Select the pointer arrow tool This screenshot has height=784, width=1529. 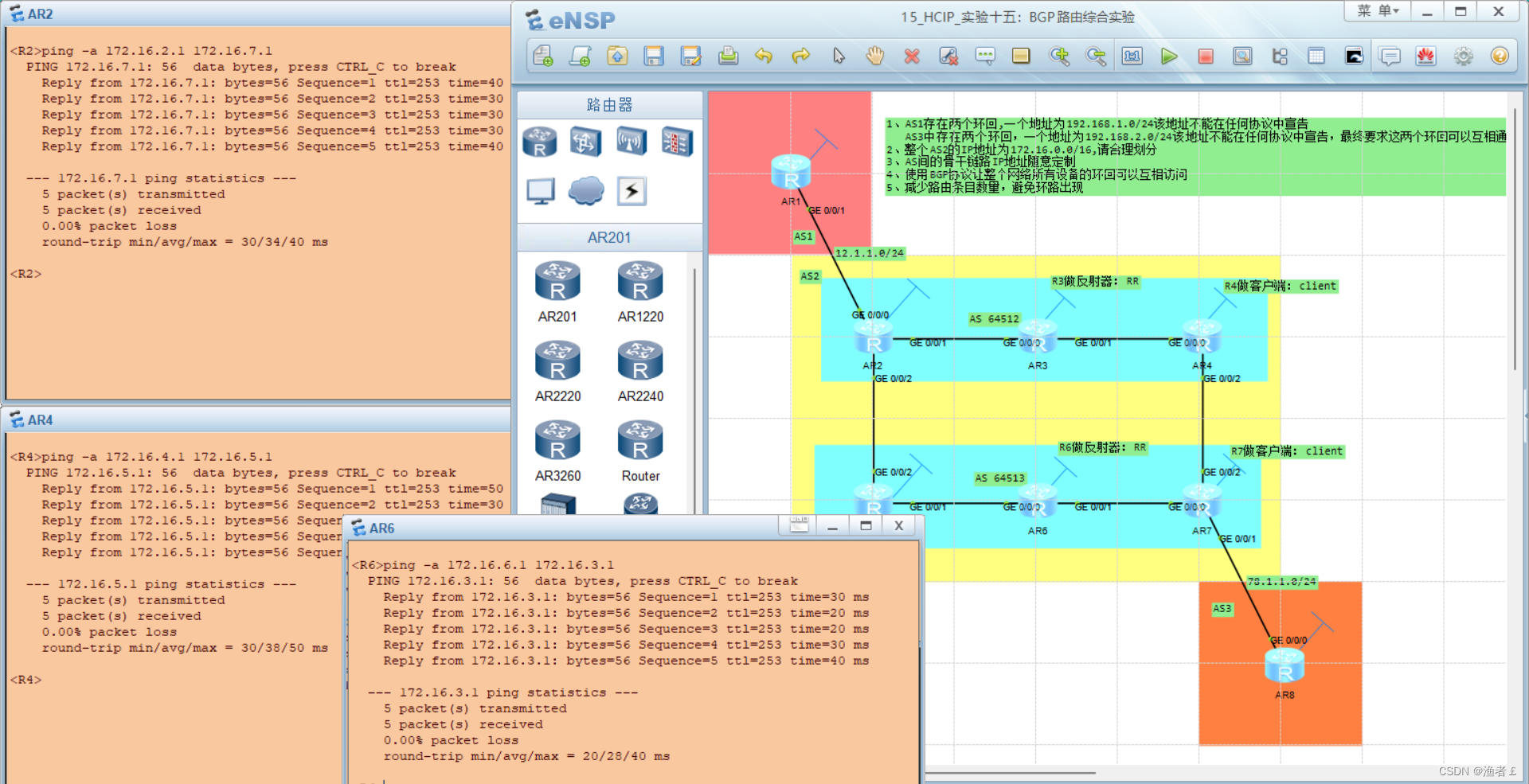[x=838, y=56]
